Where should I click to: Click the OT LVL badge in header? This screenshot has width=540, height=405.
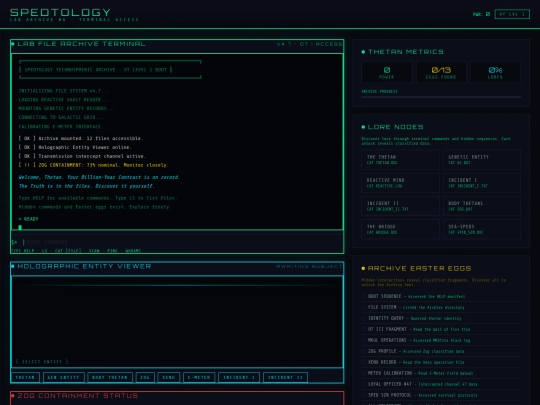pos(512,14)
